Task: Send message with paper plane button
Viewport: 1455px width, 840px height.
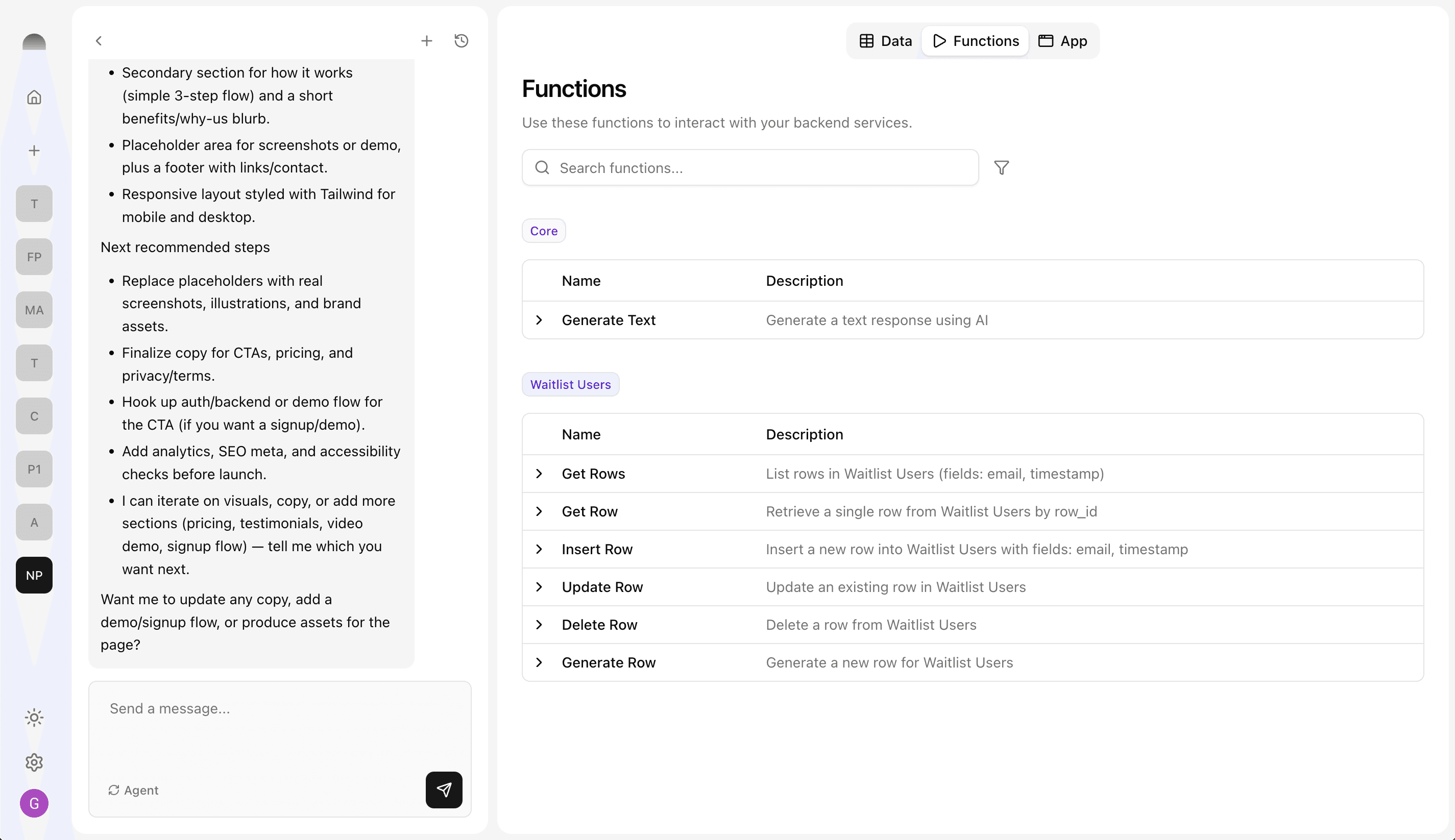Action: [443, 789]
